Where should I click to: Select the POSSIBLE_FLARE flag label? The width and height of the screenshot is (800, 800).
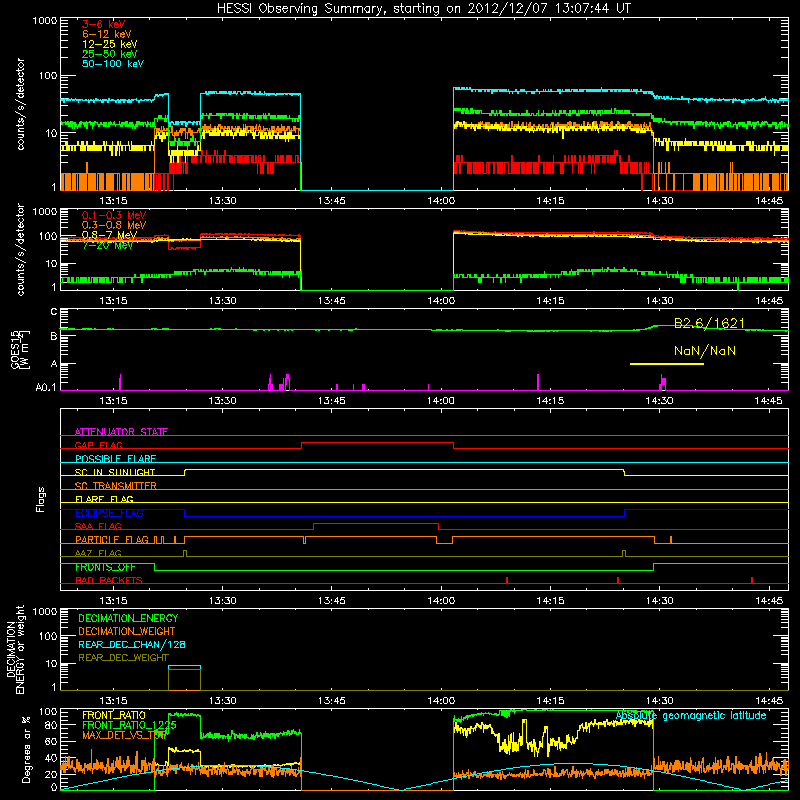point(115,458)
